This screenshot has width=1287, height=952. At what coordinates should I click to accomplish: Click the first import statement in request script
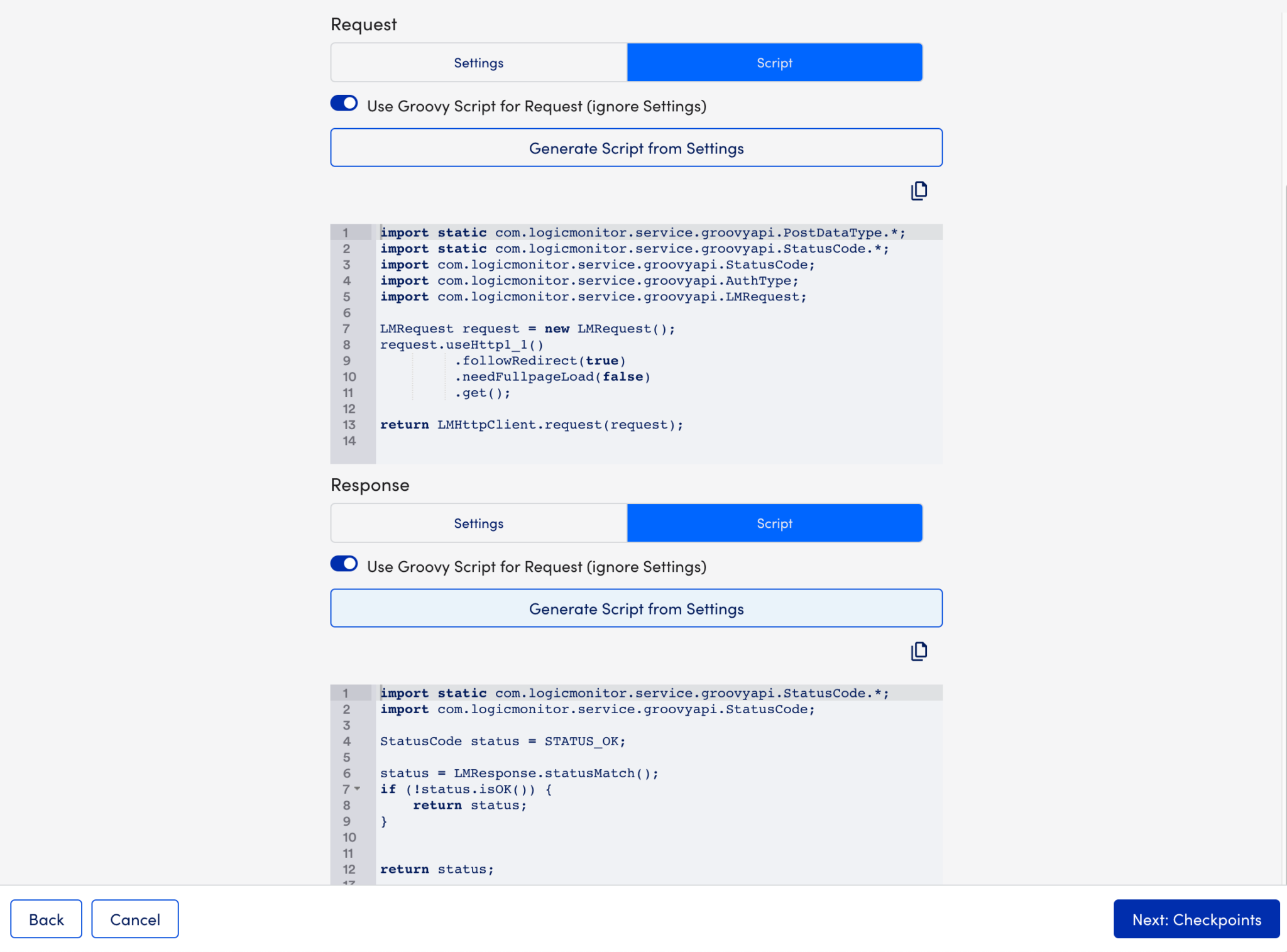(x=642, y=232)
